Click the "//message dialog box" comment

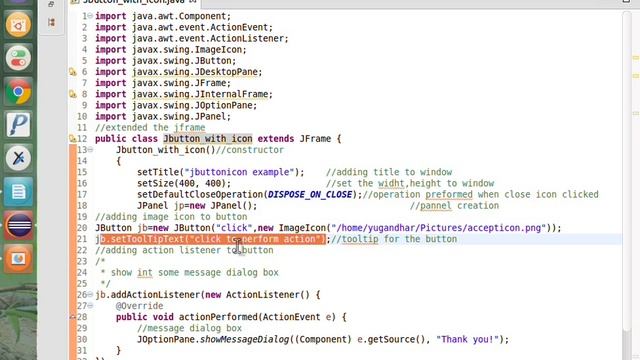[x=189, y=328]
